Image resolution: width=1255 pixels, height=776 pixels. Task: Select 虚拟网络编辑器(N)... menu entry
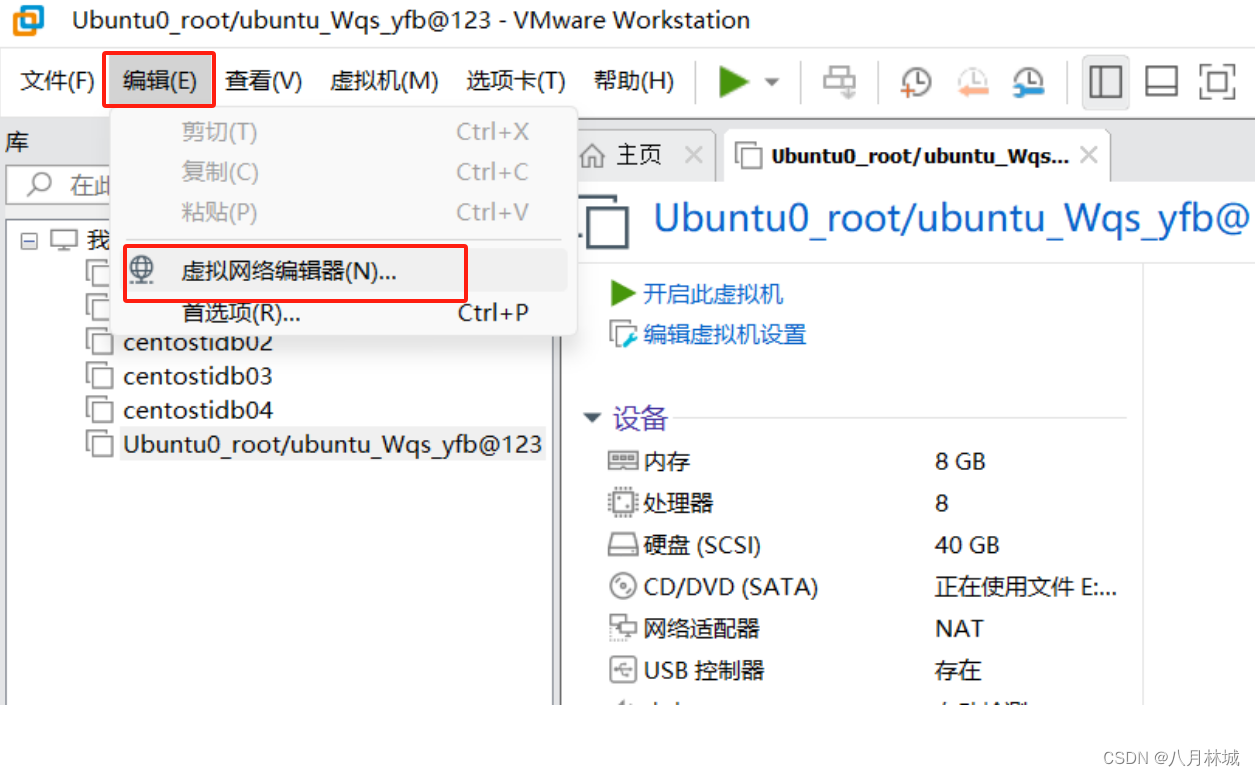343,271
